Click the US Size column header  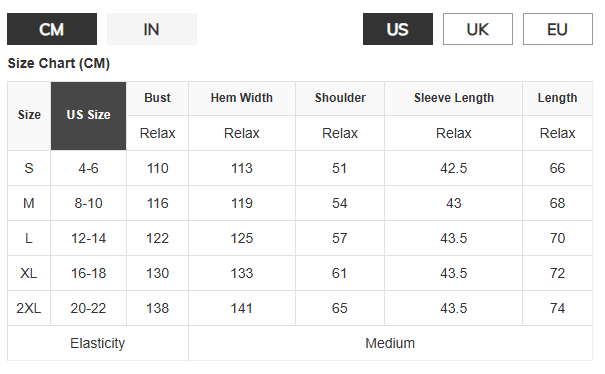[88, 115]
